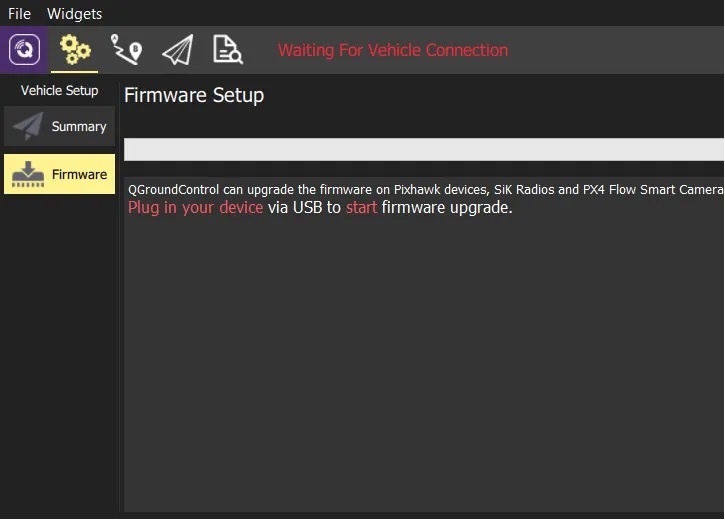Click the Summary paper plane icon
Screen dimensions: 725x520
click(x=28, y=126)
